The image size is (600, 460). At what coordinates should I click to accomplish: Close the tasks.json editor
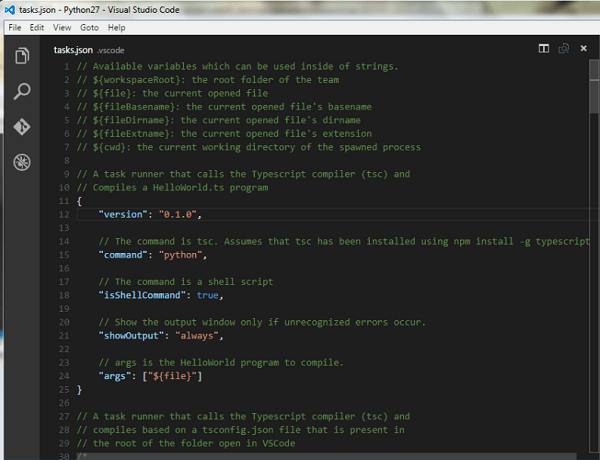point(584,48)
